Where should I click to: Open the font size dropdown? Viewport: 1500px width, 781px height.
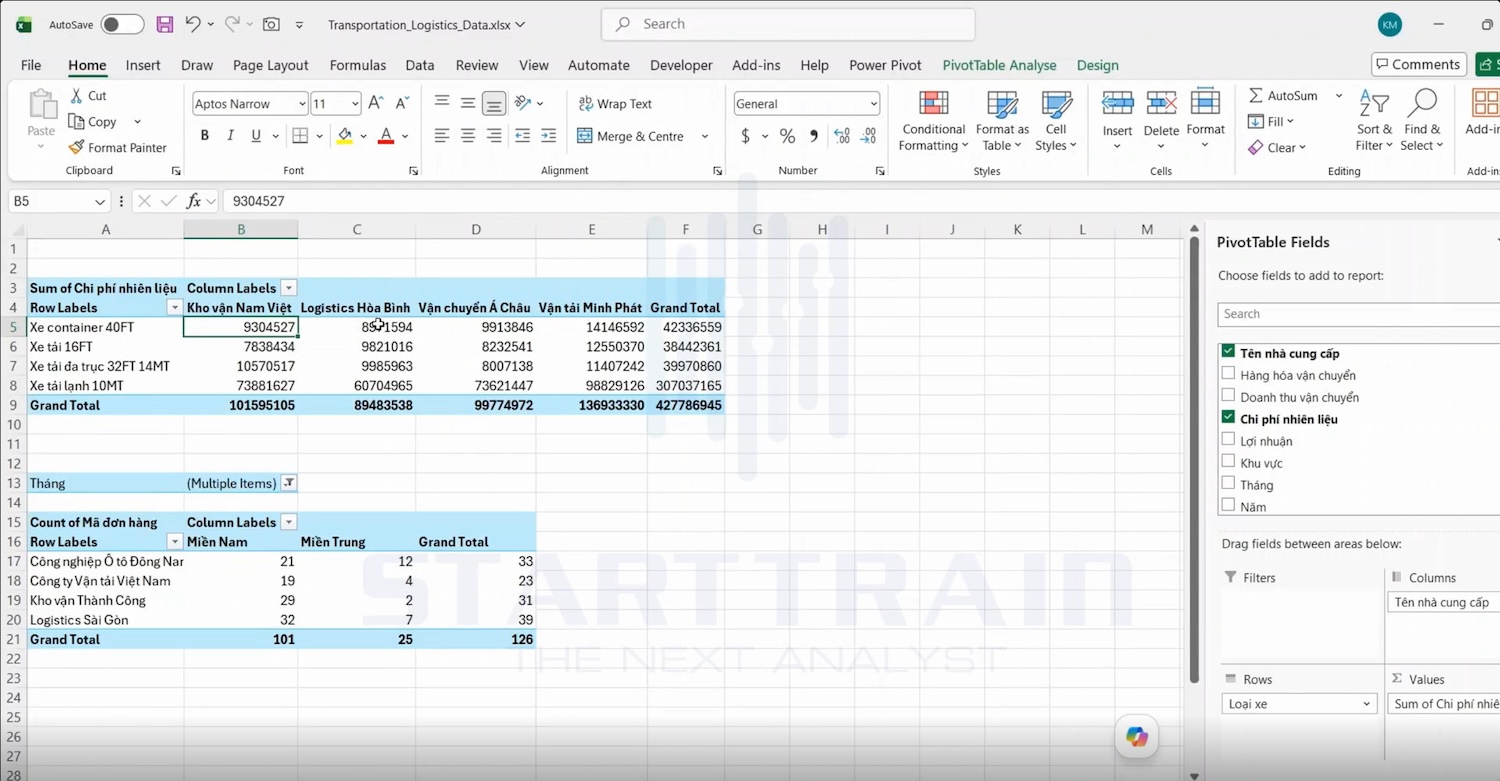(355, 104)
